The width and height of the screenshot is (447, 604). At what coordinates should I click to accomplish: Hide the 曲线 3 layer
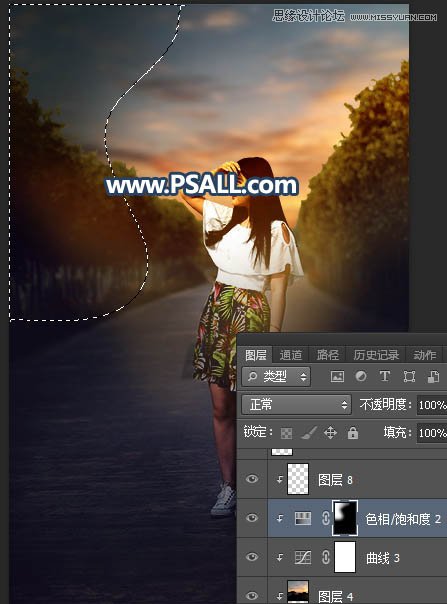[x=252, y=557]
